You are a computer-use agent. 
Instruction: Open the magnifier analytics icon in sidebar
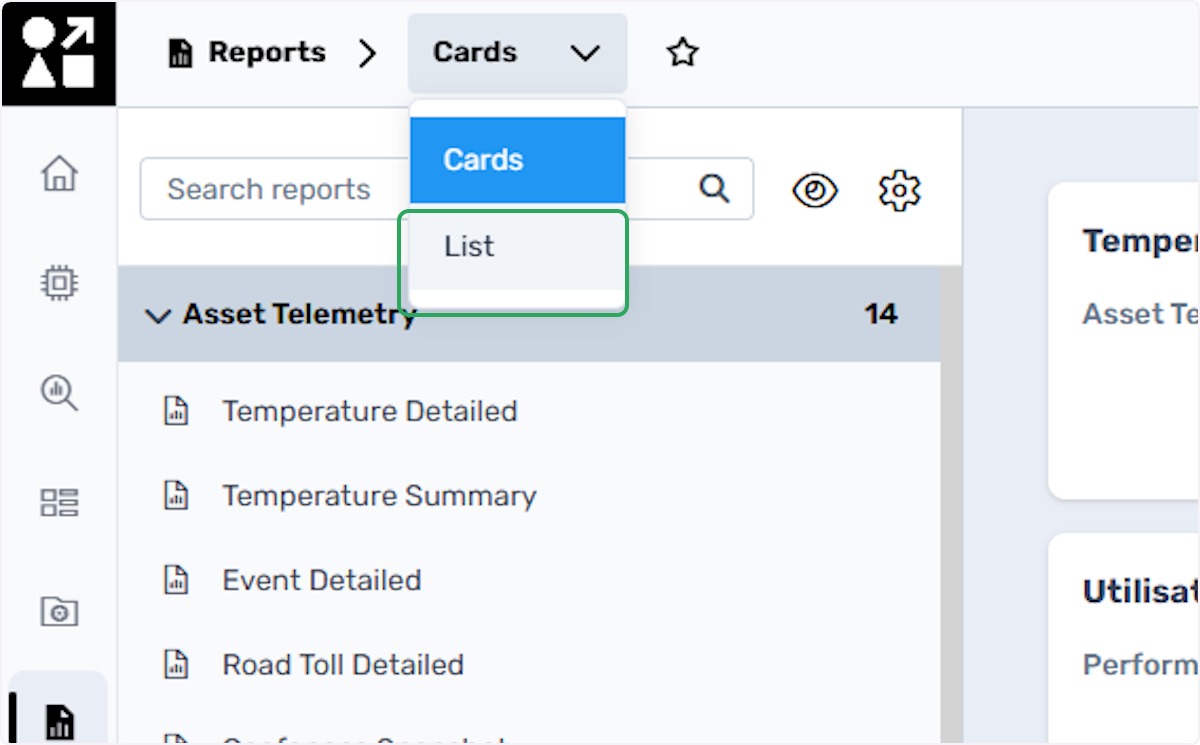pyautogui.click(x=59, y=392)
